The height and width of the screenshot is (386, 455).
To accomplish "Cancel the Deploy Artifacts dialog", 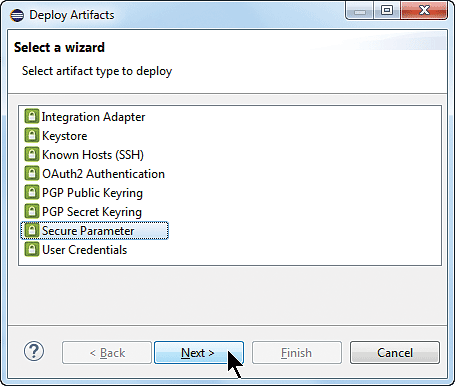I will tap(395, 353).
